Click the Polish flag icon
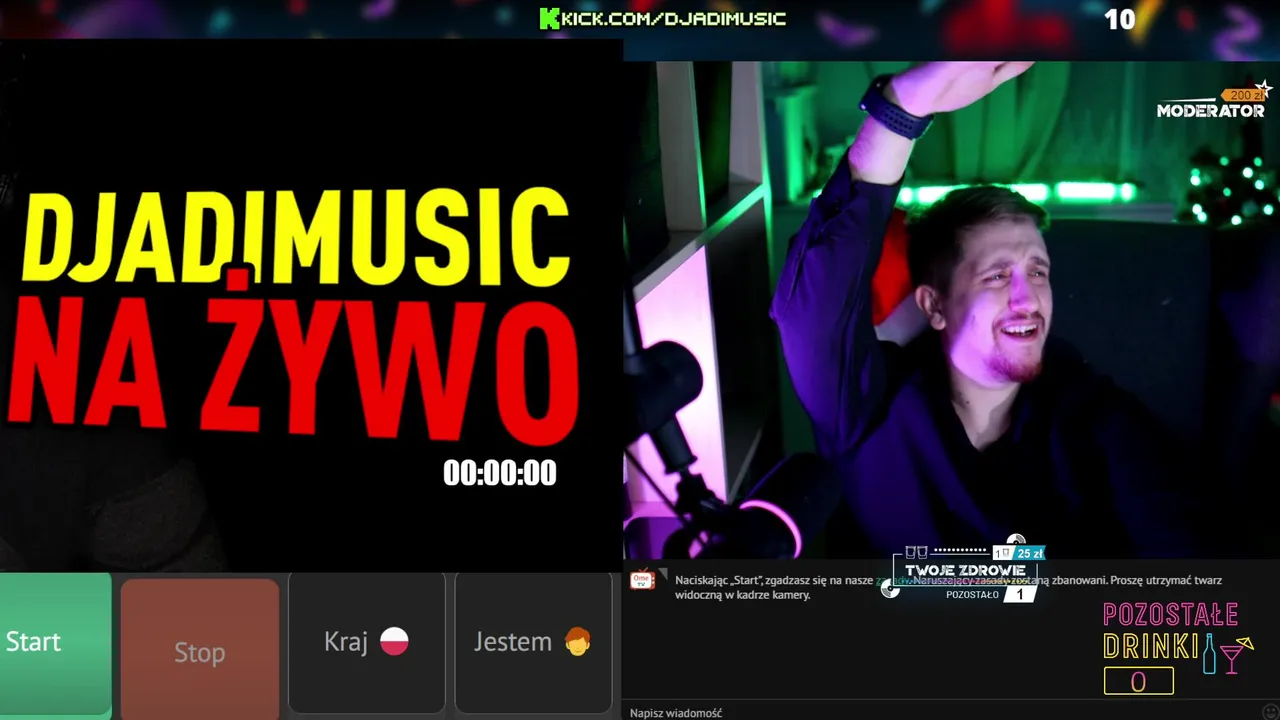 coord(394,641)
